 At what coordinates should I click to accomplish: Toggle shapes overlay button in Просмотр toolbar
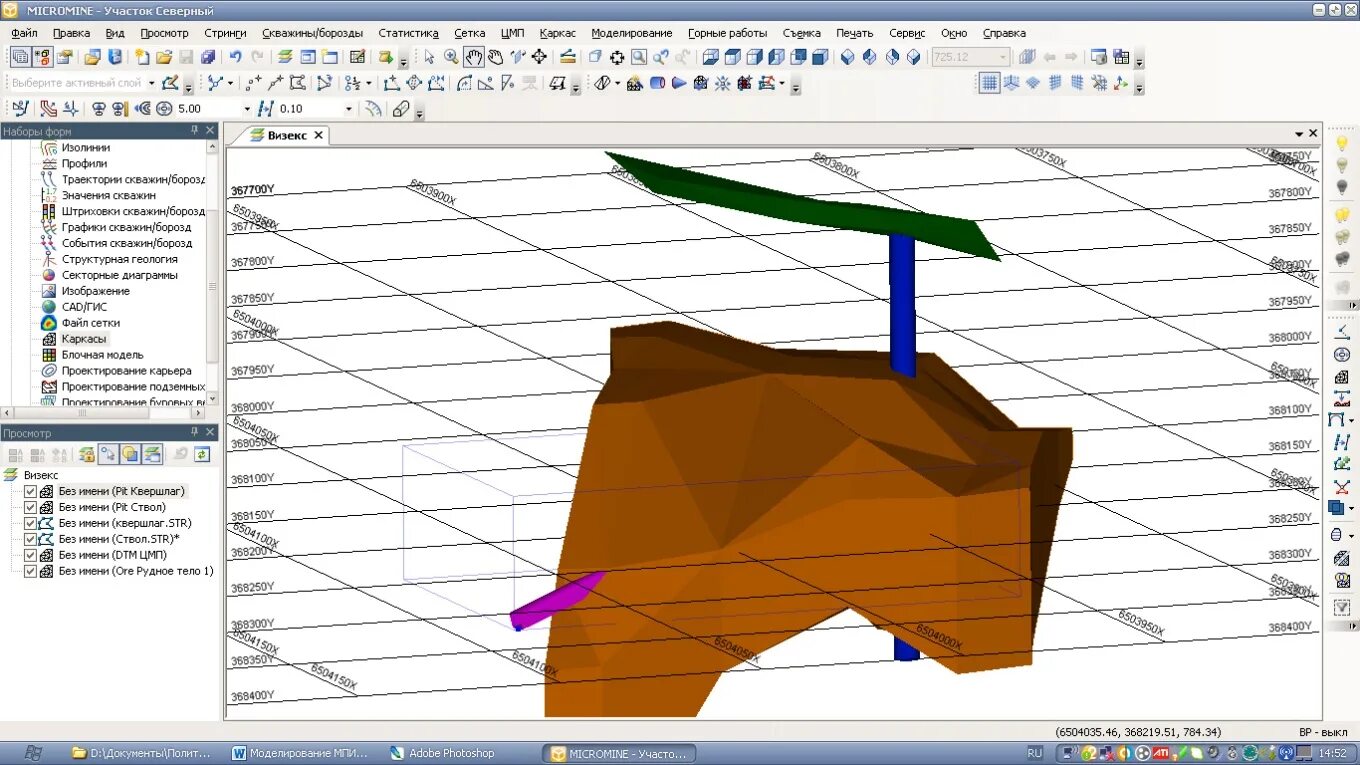[x=130, y=455]
